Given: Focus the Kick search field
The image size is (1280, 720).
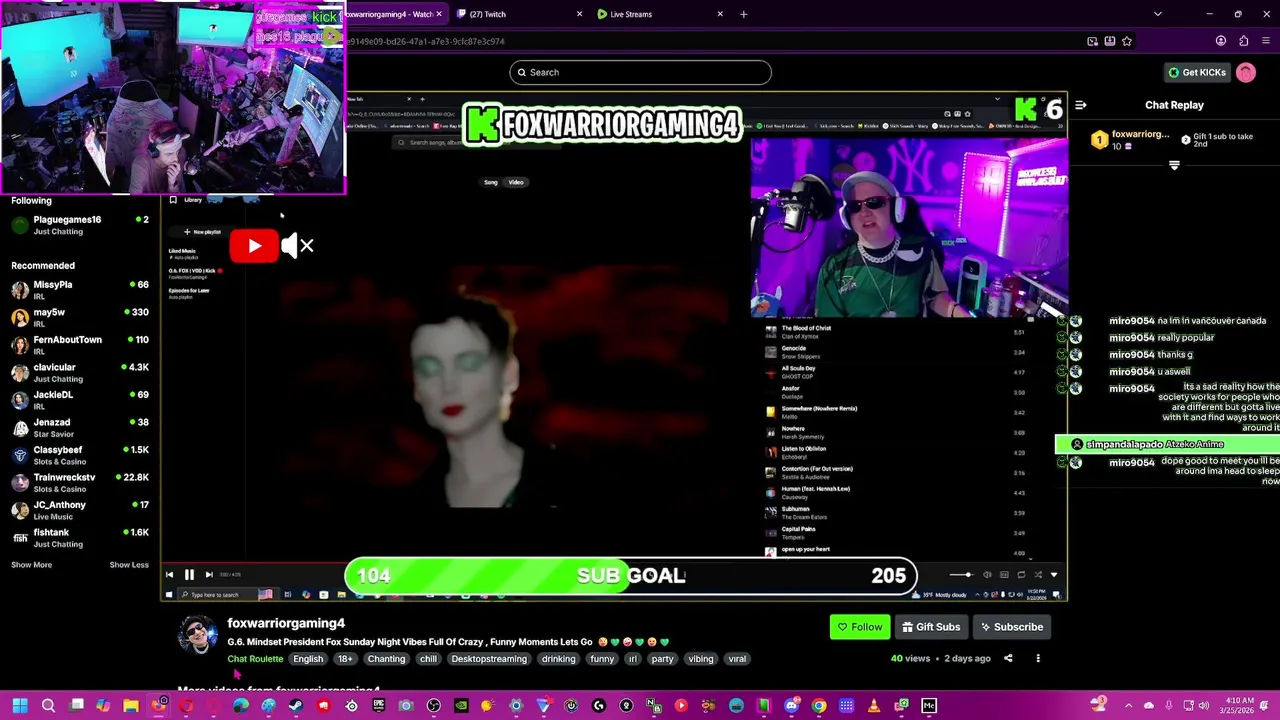Looking at the screenshot, I should coord(640,72).
